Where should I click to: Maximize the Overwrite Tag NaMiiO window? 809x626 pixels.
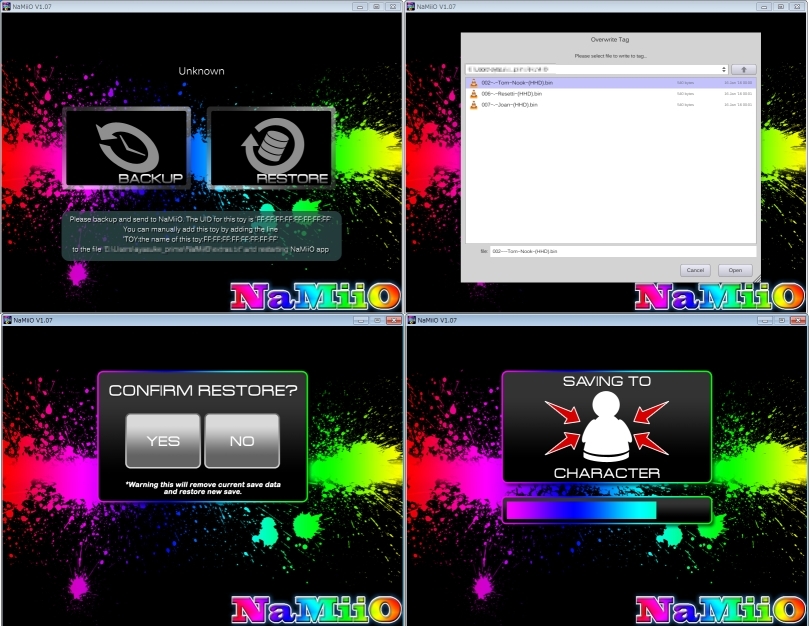tap(781, 7)
